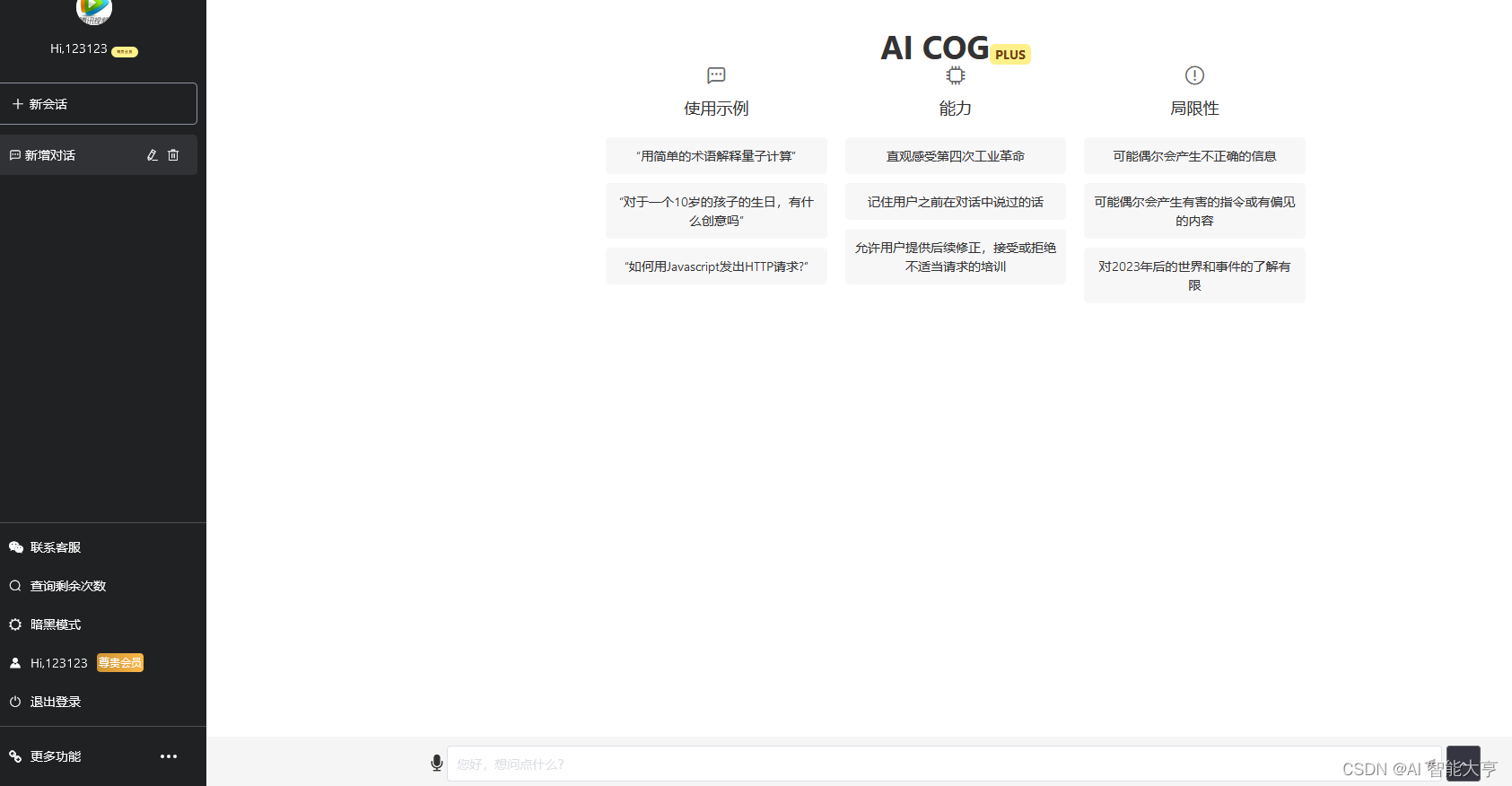Click the microphone voice input icon
The width and height of the screenshot is (1512, 786).
437,763
